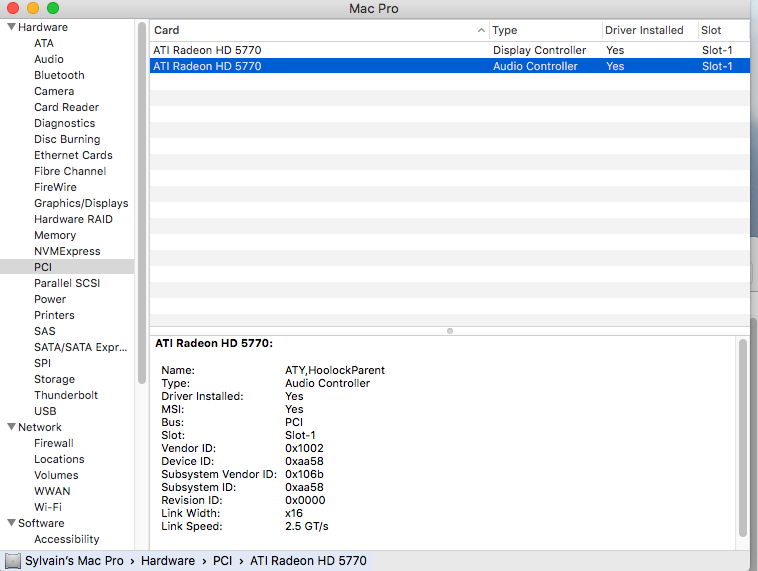
Task: Select Camera in the sidebar
Action: [x=54, y=91]
